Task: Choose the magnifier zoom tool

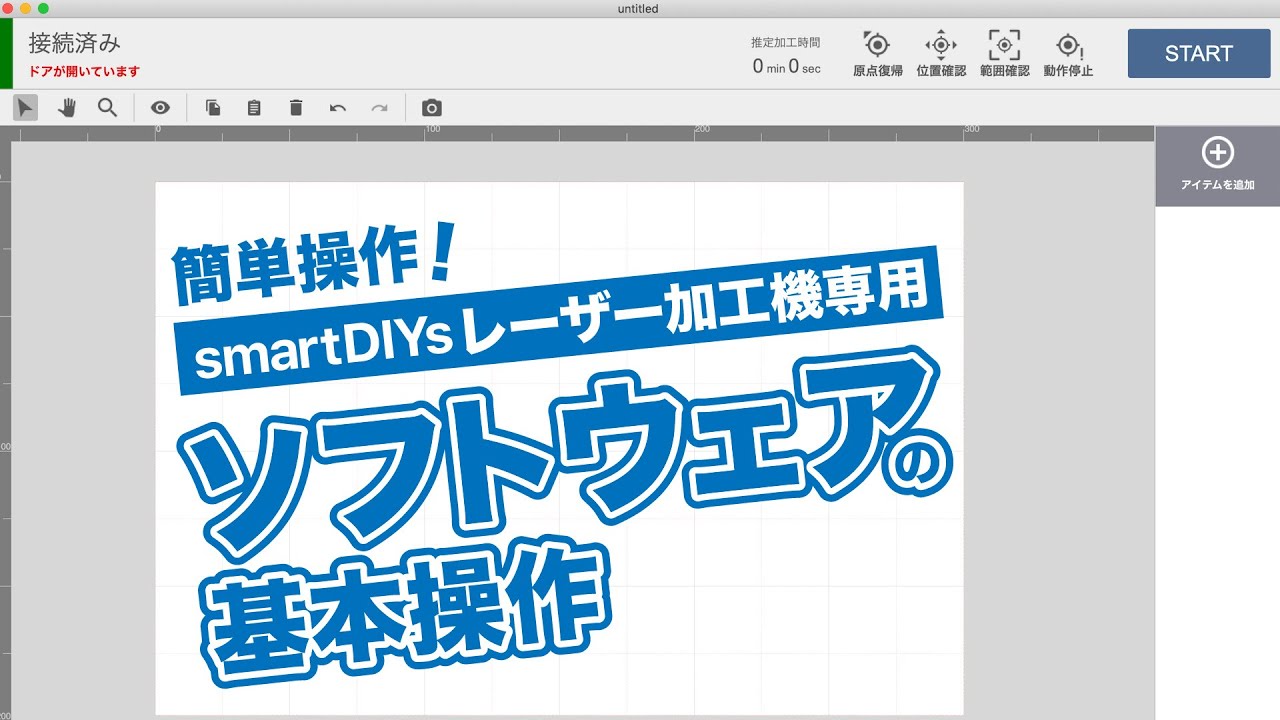Action: coord(107,107)
